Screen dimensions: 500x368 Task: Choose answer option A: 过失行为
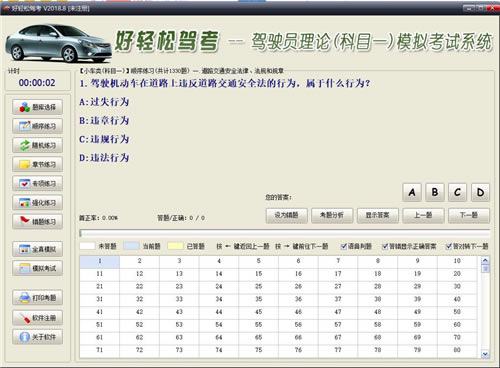pos(104,102)
